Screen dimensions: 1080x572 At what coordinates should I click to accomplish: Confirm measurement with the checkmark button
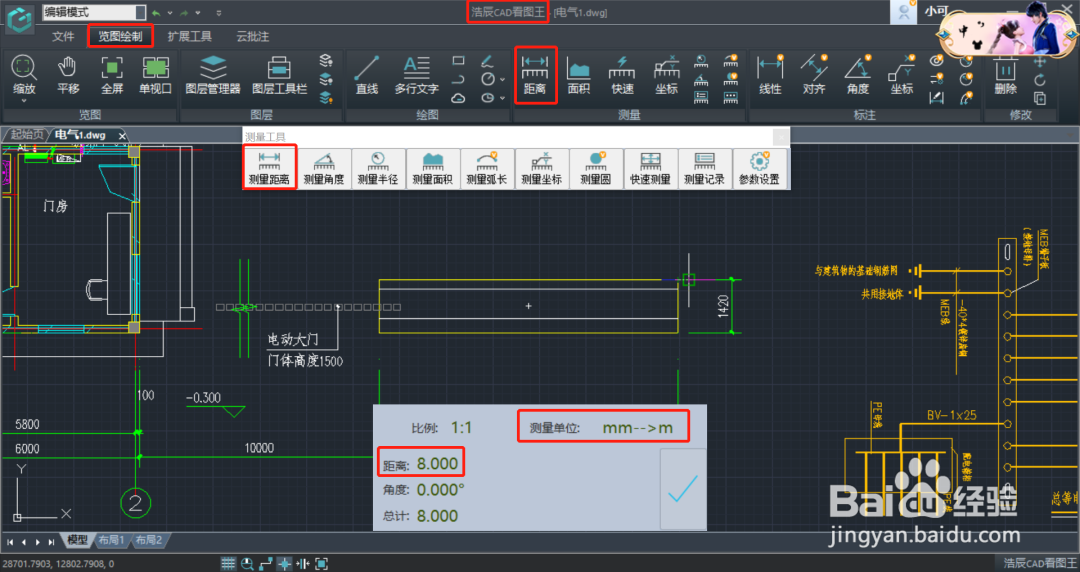click(x=683, y=489)
